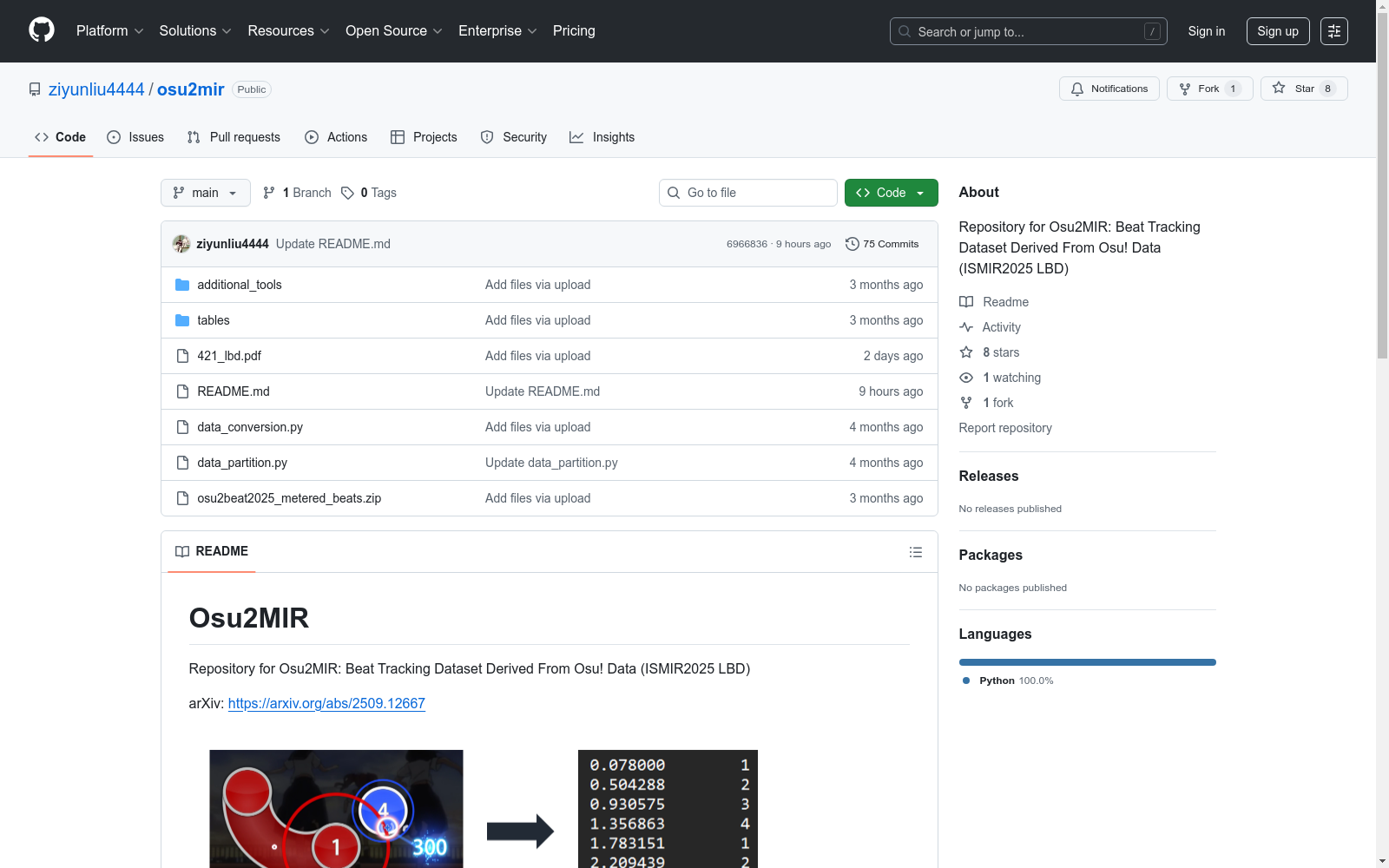Star the osu2mir repository

coord(1303,89)
